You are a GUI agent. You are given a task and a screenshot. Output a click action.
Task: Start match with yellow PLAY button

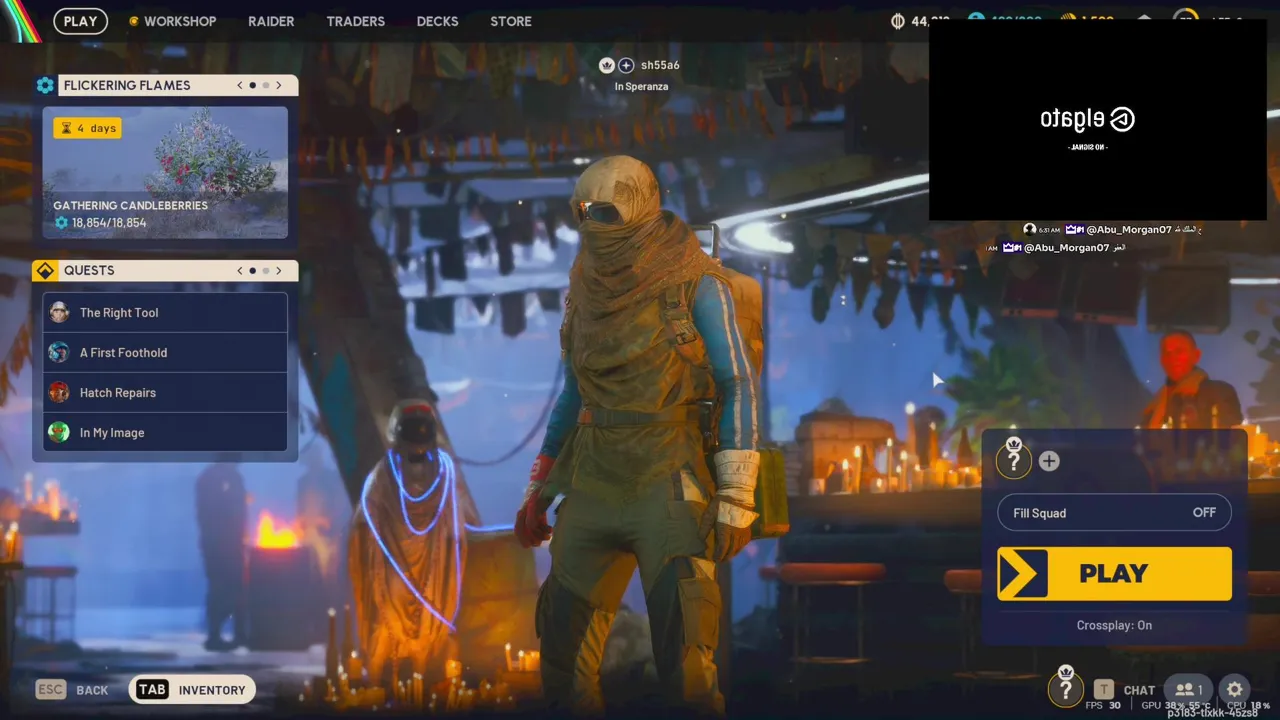coord(1114,573)
